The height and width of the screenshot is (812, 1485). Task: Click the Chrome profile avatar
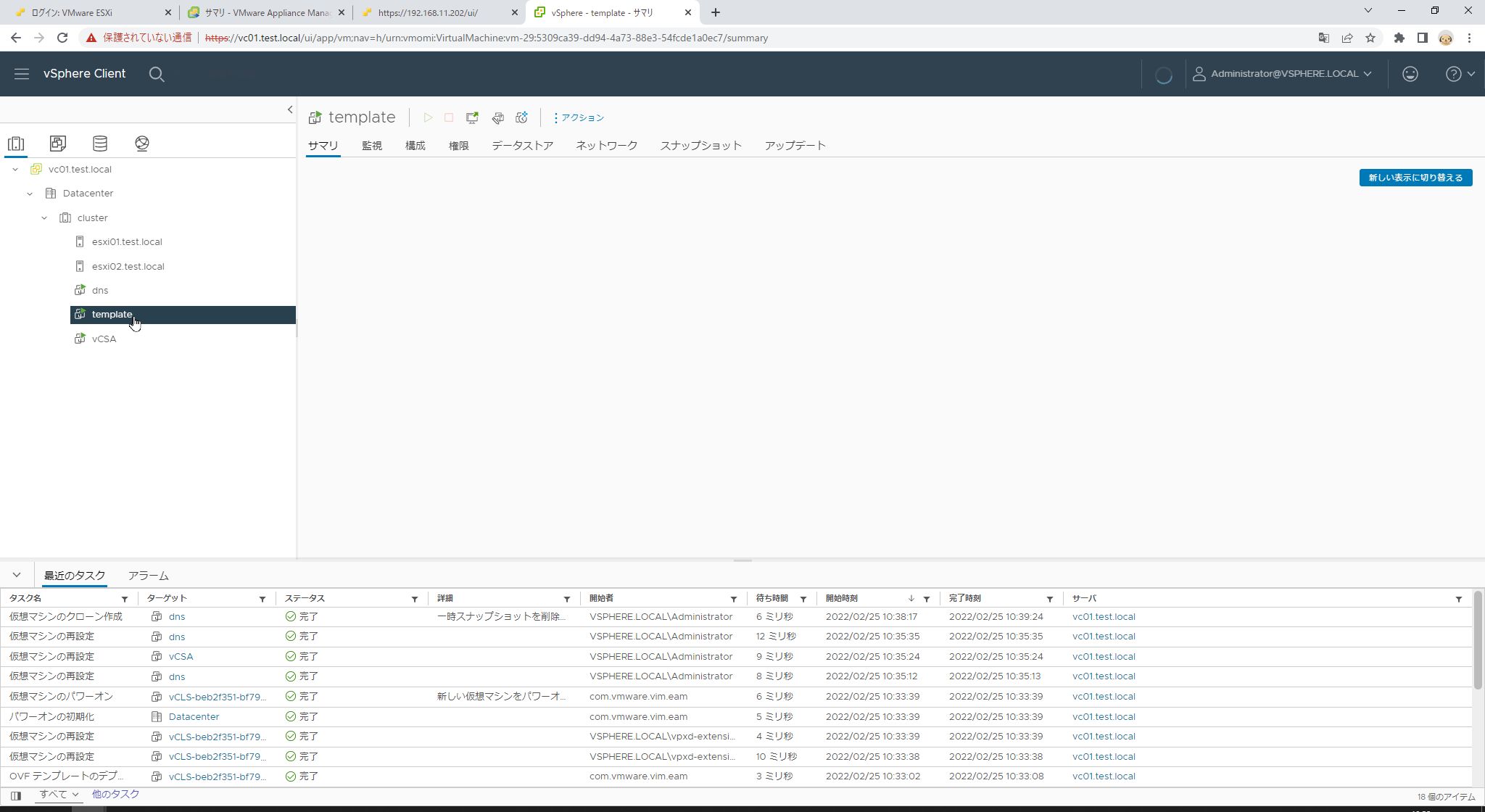point(1446,38)
